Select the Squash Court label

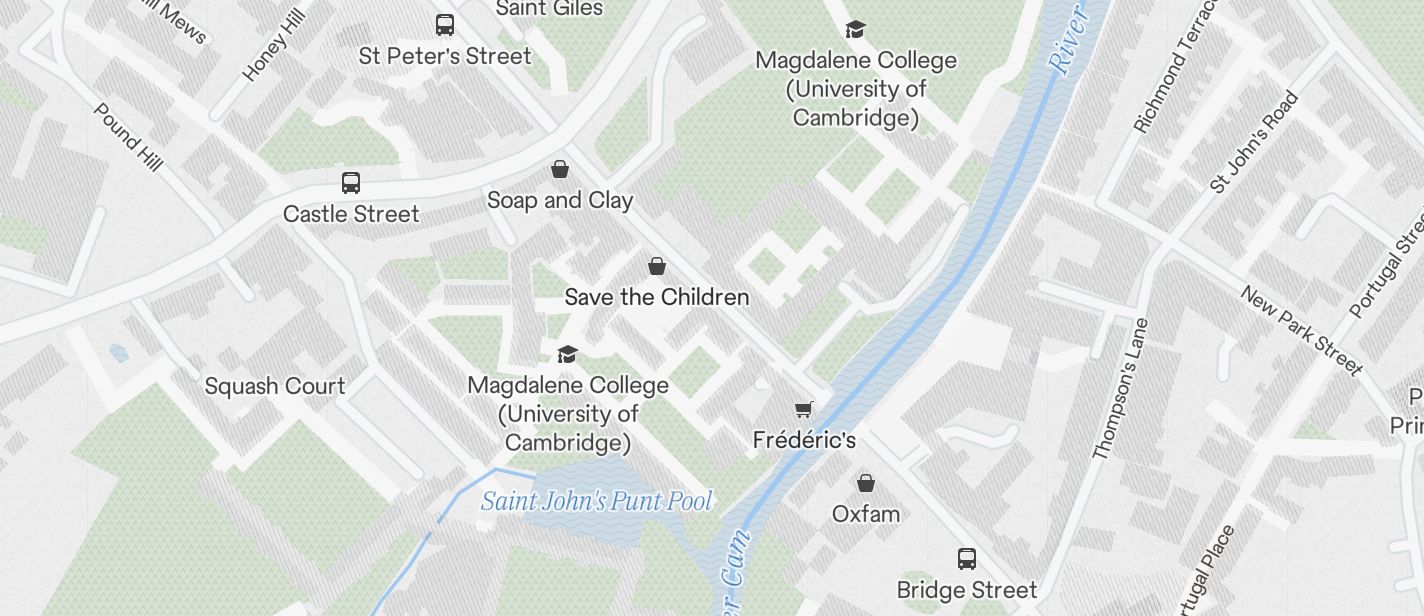pyautogui.click(x=275, y=386)
